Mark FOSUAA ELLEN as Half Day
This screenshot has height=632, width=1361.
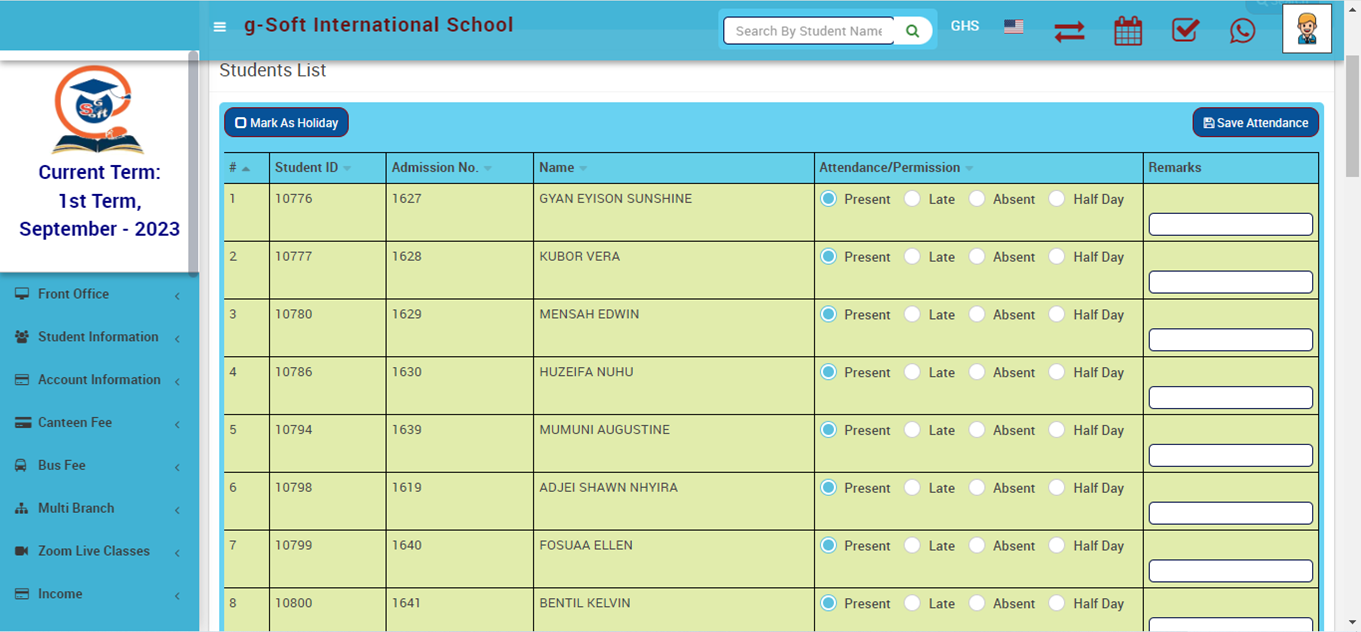click(x=1057, y=545)
